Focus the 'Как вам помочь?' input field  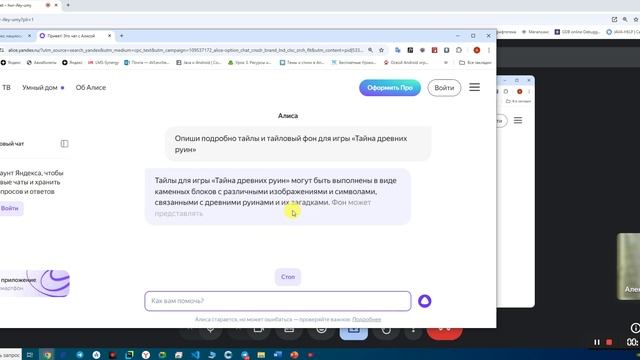[x=278, y=301]
